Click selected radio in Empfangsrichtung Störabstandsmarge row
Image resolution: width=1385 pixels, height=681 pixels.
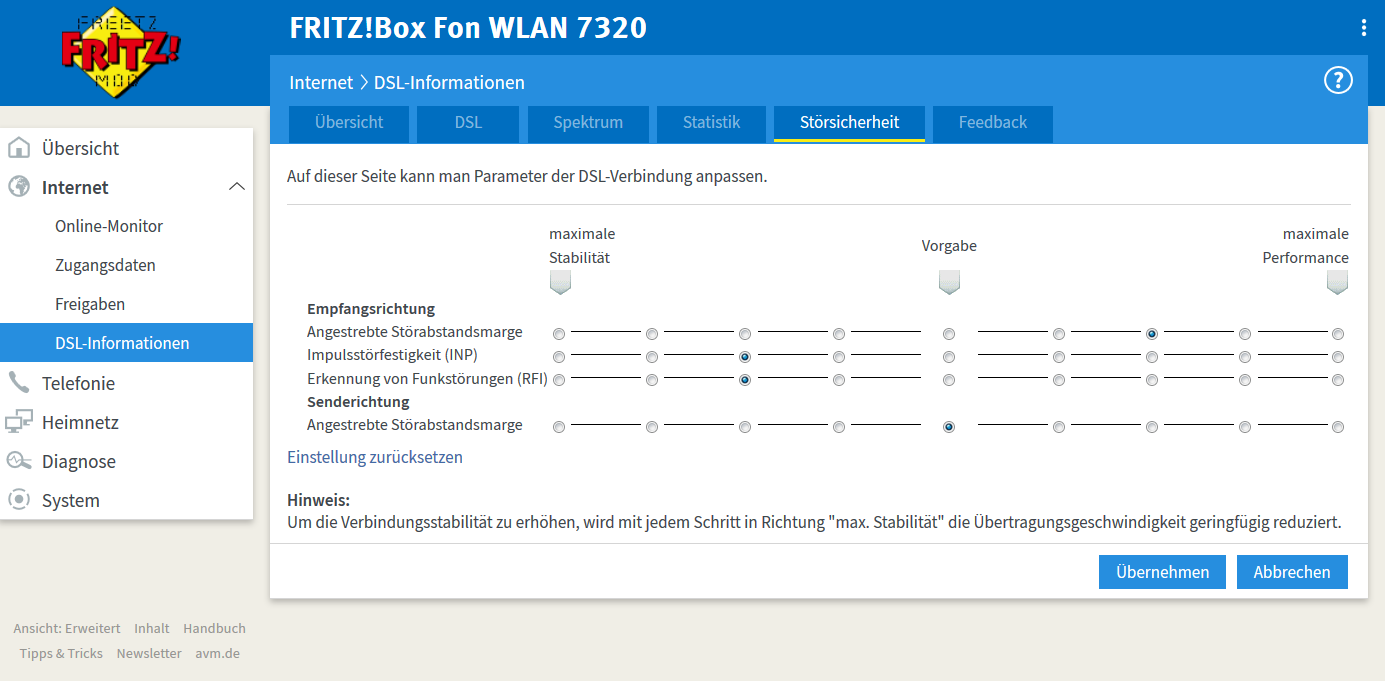tap(1152, 334)
